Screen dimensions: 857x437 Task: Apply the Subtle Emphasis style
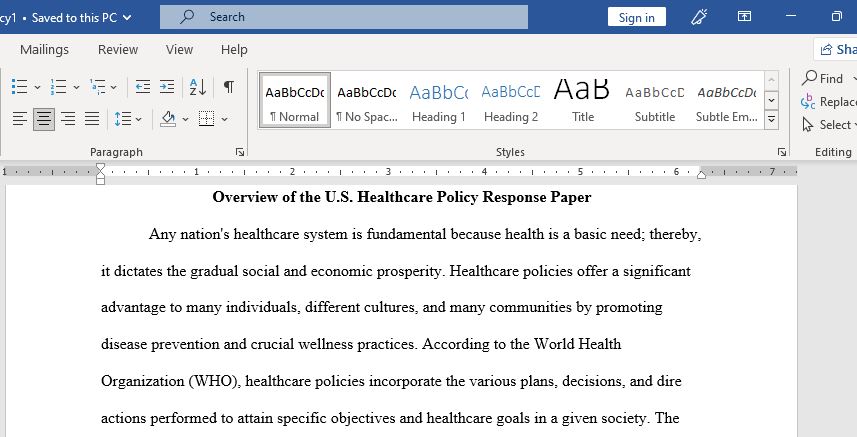[x=726, y=101]
